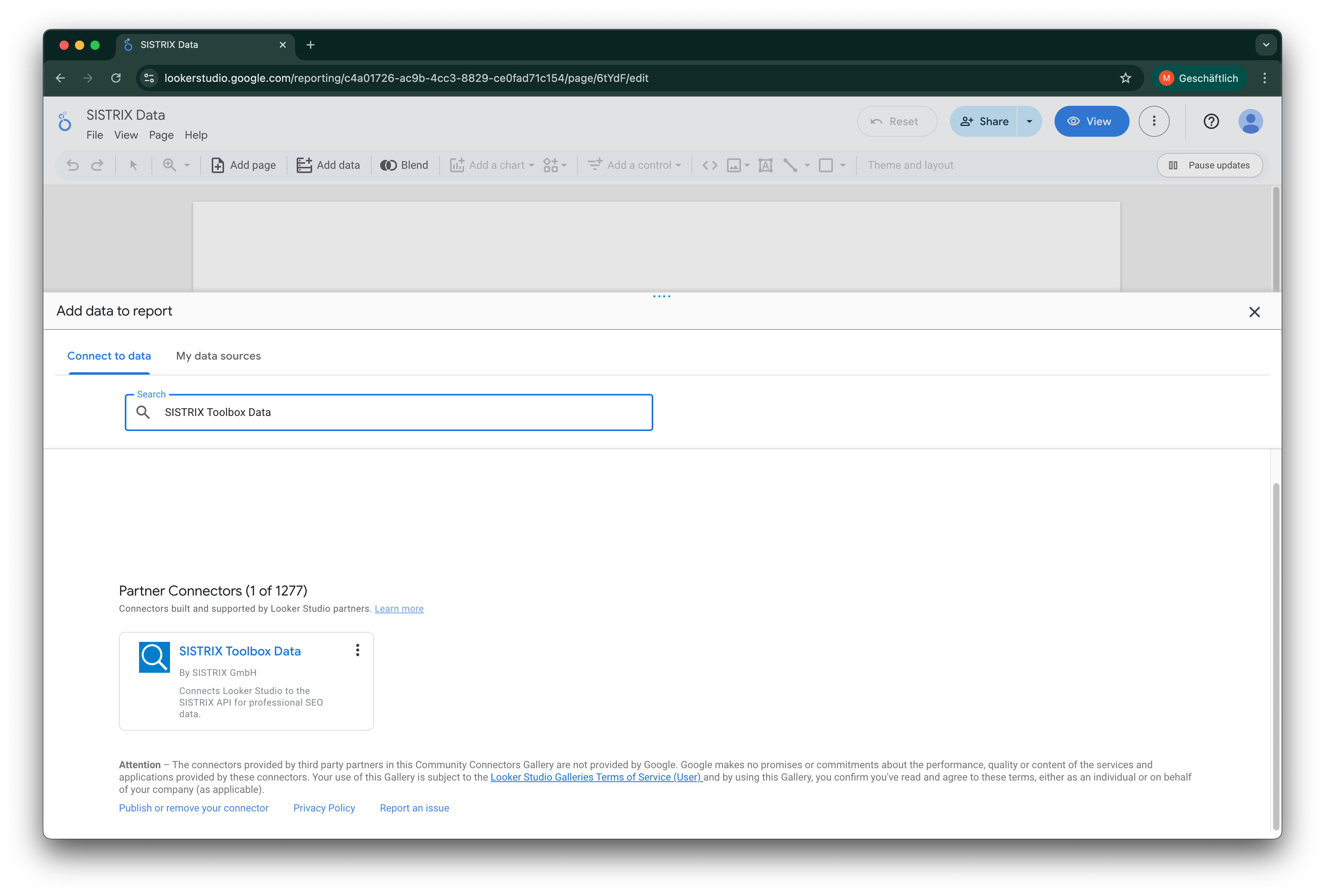Open the help question mark icon

pyautogui.click(x=1211, y=121)
